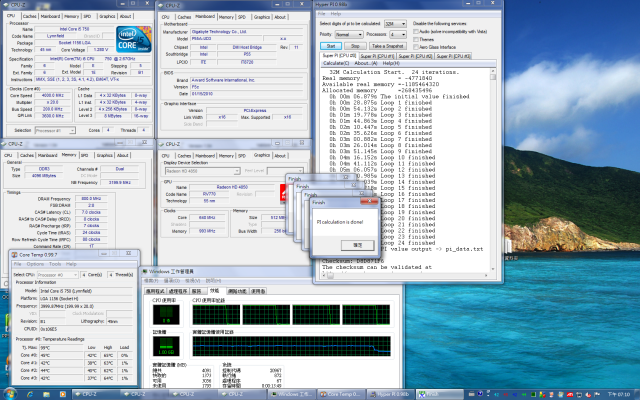Image resolution: width=640 pixels, height=400 pixels.
Task: Click the 'Checksum' line in Super PI output
Action: pyautogui.click(x=353, y=261)
